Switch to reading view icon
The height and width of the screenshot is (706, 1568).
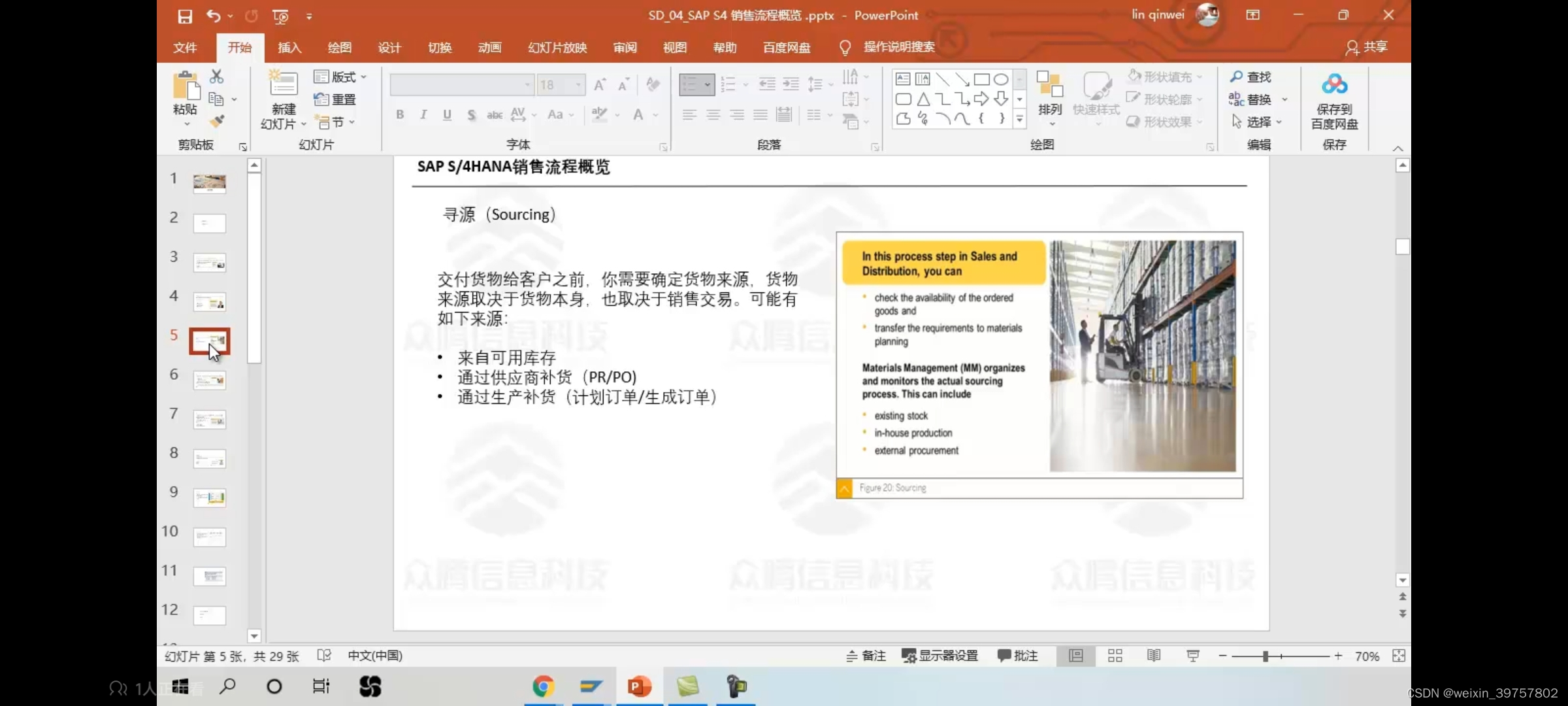tap(1154, 656)
